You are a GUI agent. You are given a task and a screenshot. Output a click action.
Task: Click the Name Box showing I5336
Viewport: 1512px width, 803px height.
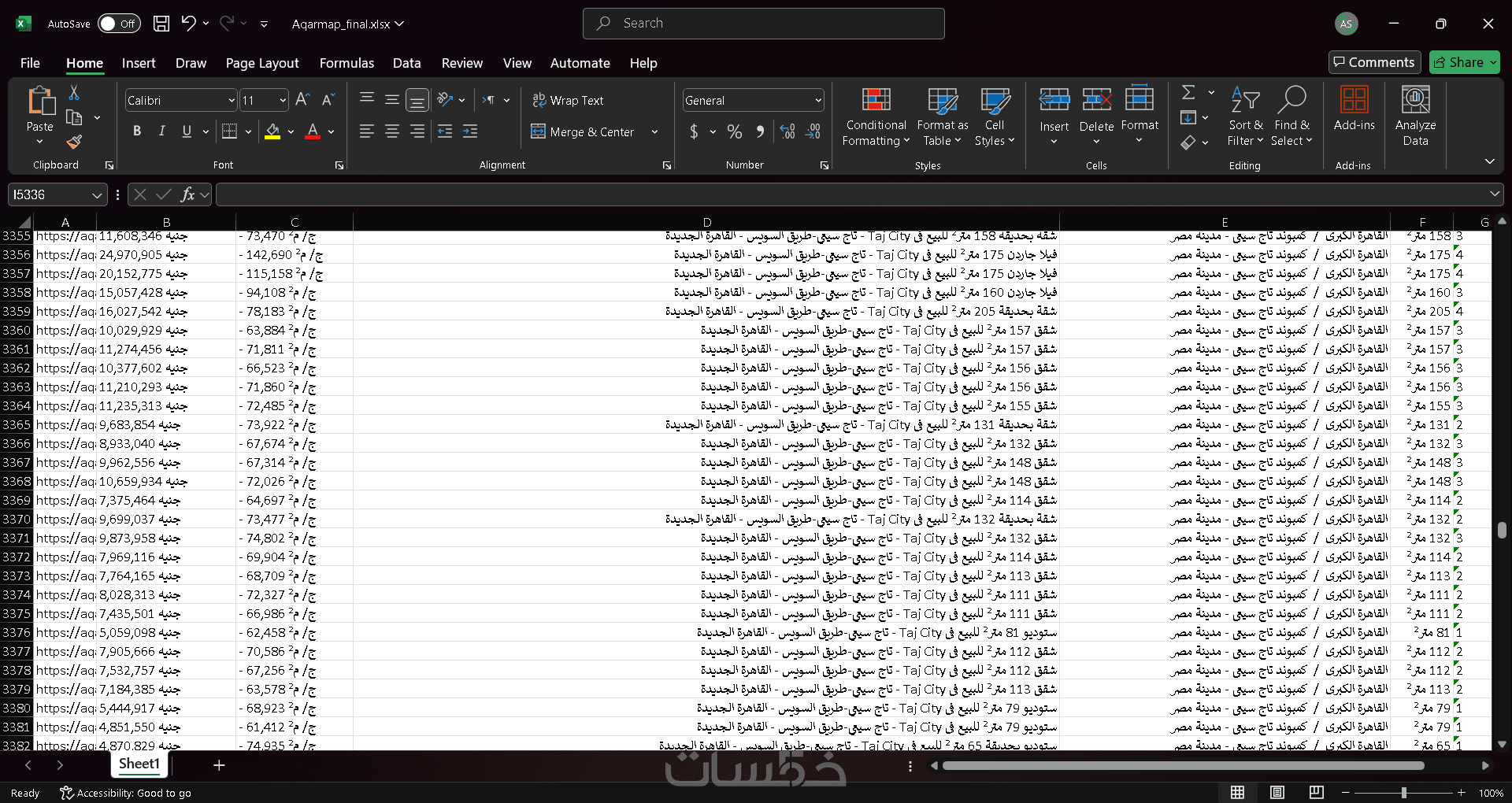pos(57,194)
